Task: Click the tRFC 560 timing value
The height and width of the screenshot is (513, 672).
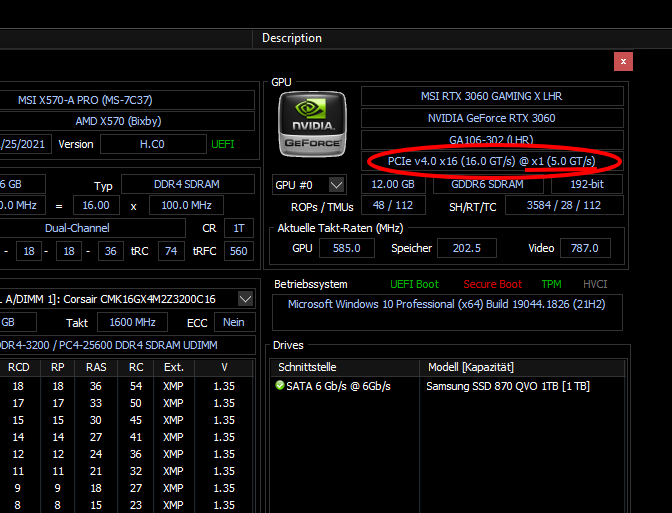Action: [238, 251]
